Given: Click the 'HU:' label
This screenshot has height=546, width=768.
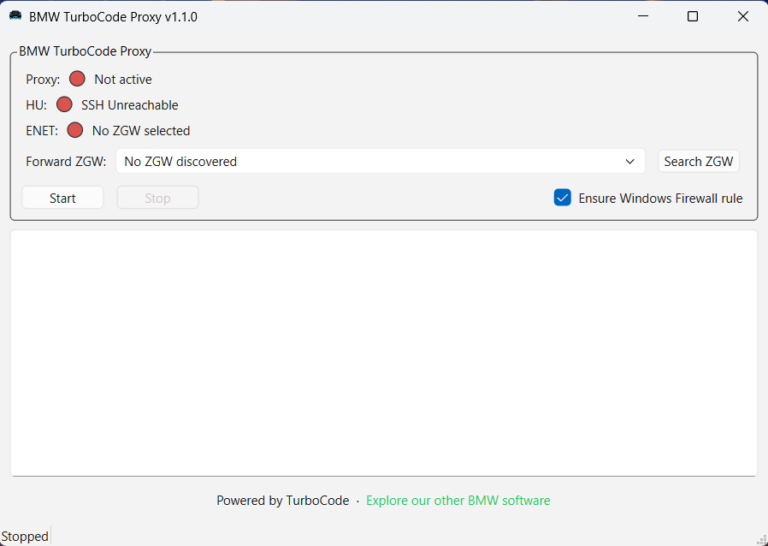Looking at the screenshot, I should tap(37, 105).
